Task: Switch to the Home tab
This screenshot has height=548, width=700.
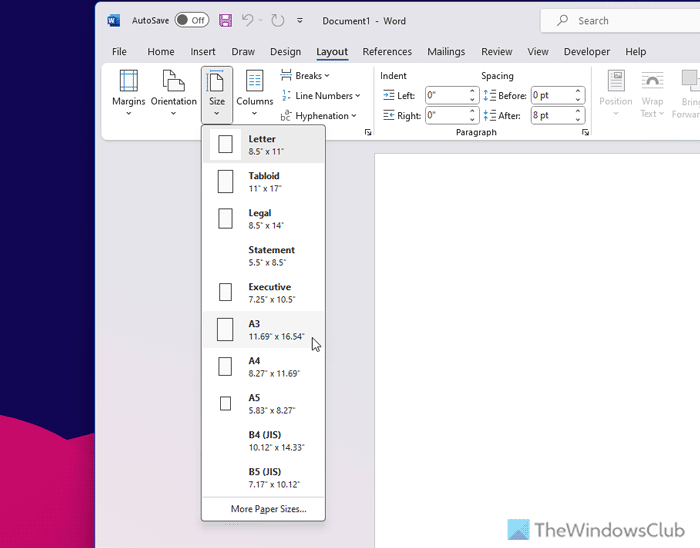Action: 161,52
